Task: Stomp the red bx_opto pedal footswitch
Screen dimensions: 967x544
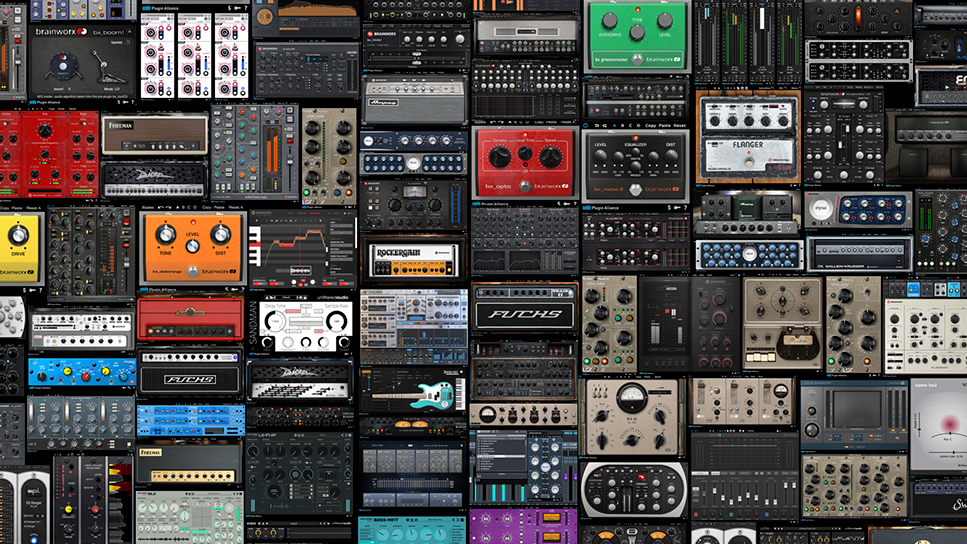Action: coord(523,185)
